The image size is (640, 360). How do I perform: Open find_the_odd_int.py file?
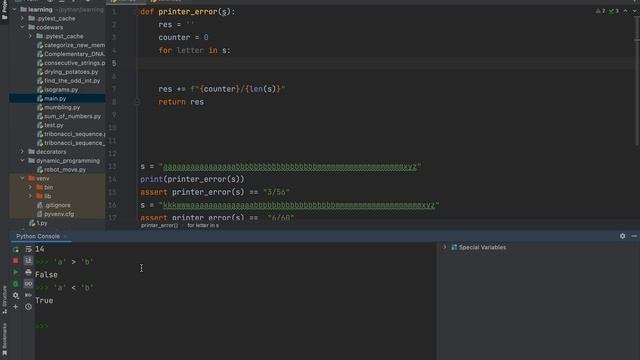[x=69, y=81]
